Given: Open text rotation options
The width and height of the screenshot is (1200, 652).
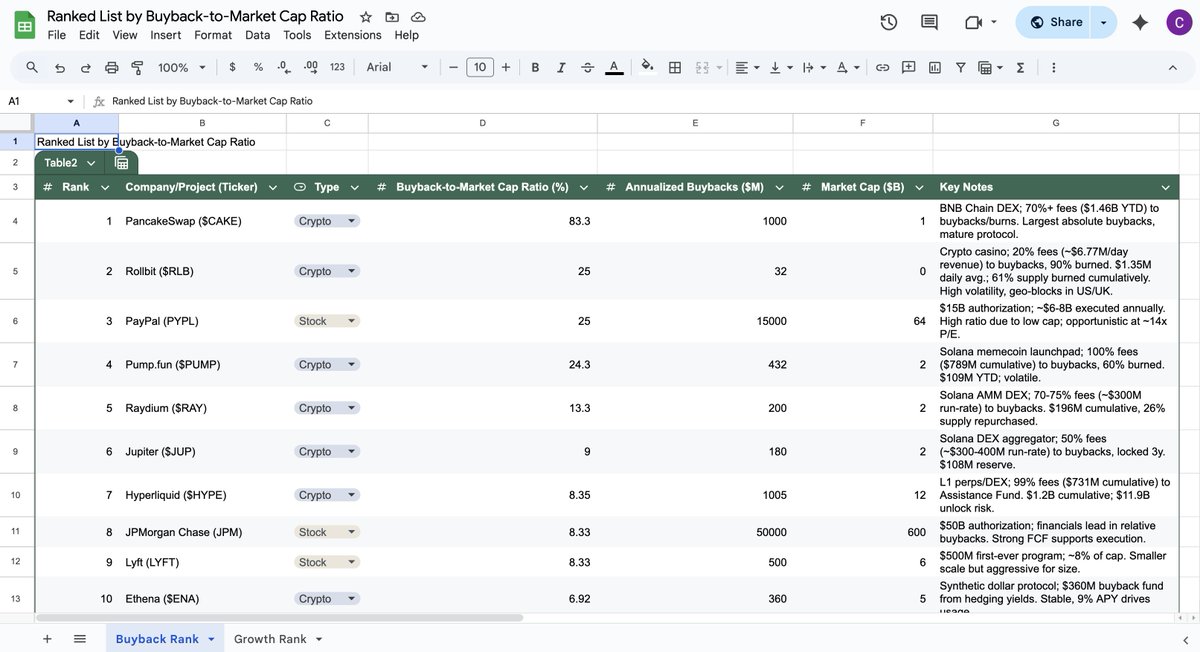Looking at the screenshot, I should pos(846,67).
